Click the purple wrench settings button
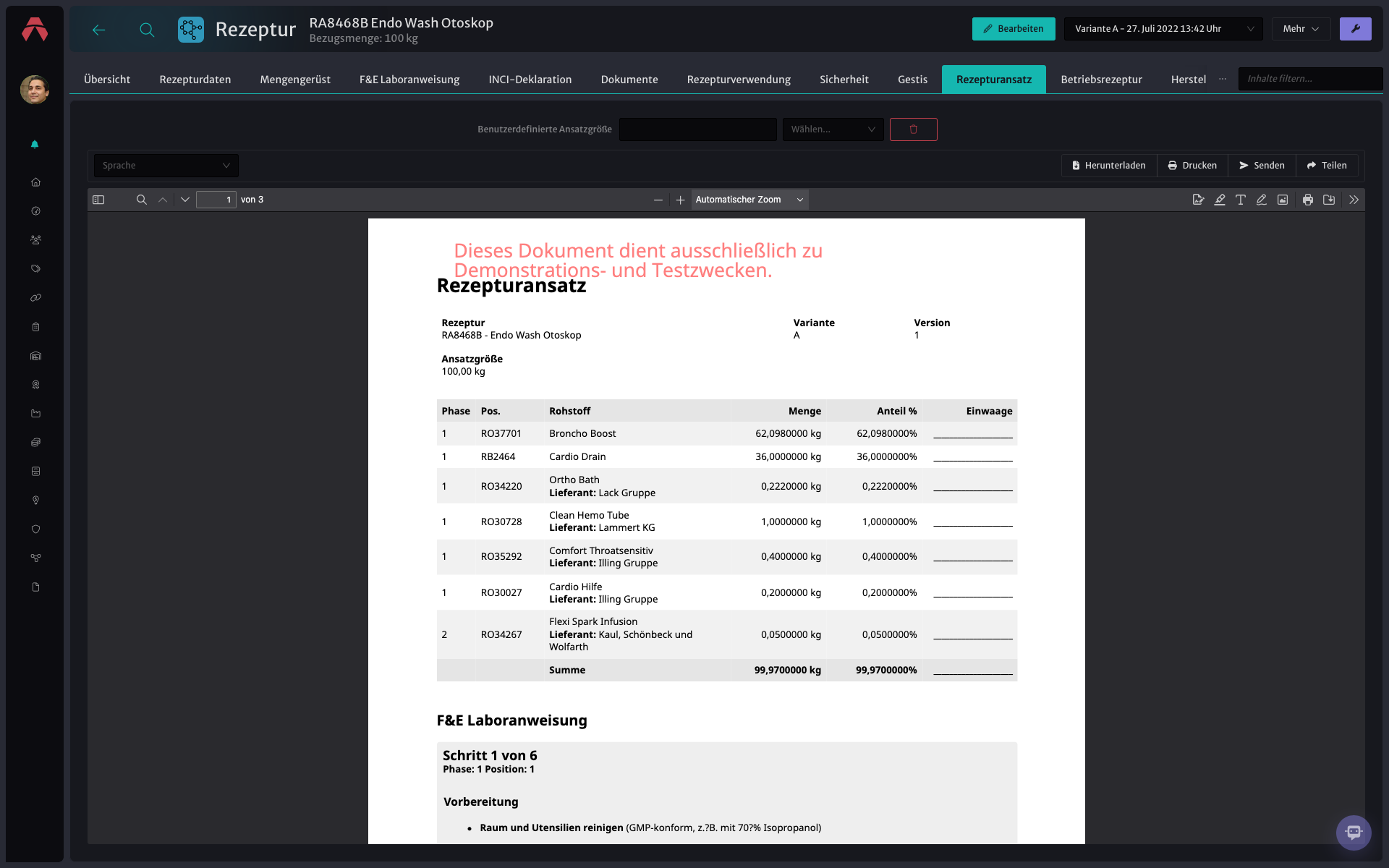1389x868 pixels. pos(1355,29)
